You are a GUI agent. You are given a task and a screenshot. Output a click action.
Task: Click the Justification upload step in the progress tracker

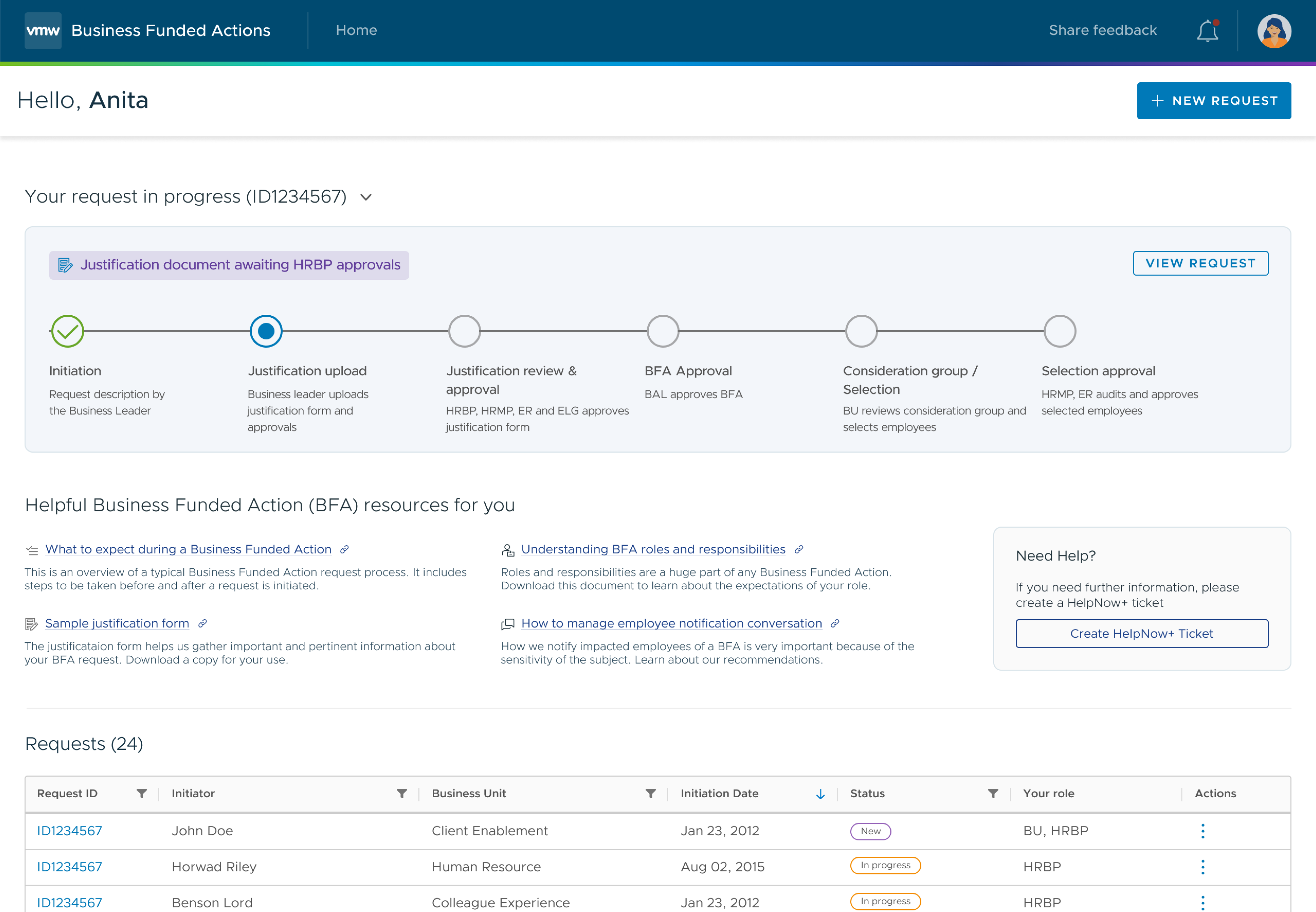tap(266, 330)
